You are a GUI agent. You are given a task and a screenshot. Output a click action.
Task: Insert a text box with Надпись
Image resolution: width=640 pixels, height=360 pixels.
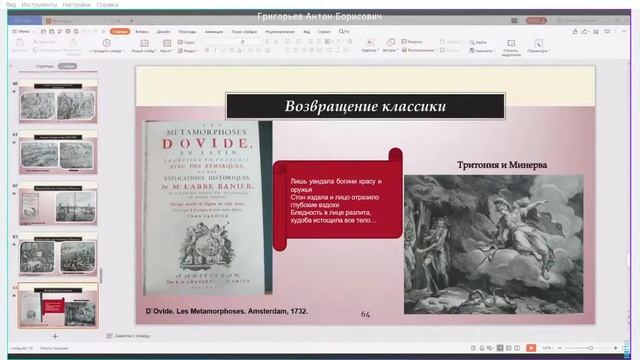pyautogui.click(x=370, y=45)
